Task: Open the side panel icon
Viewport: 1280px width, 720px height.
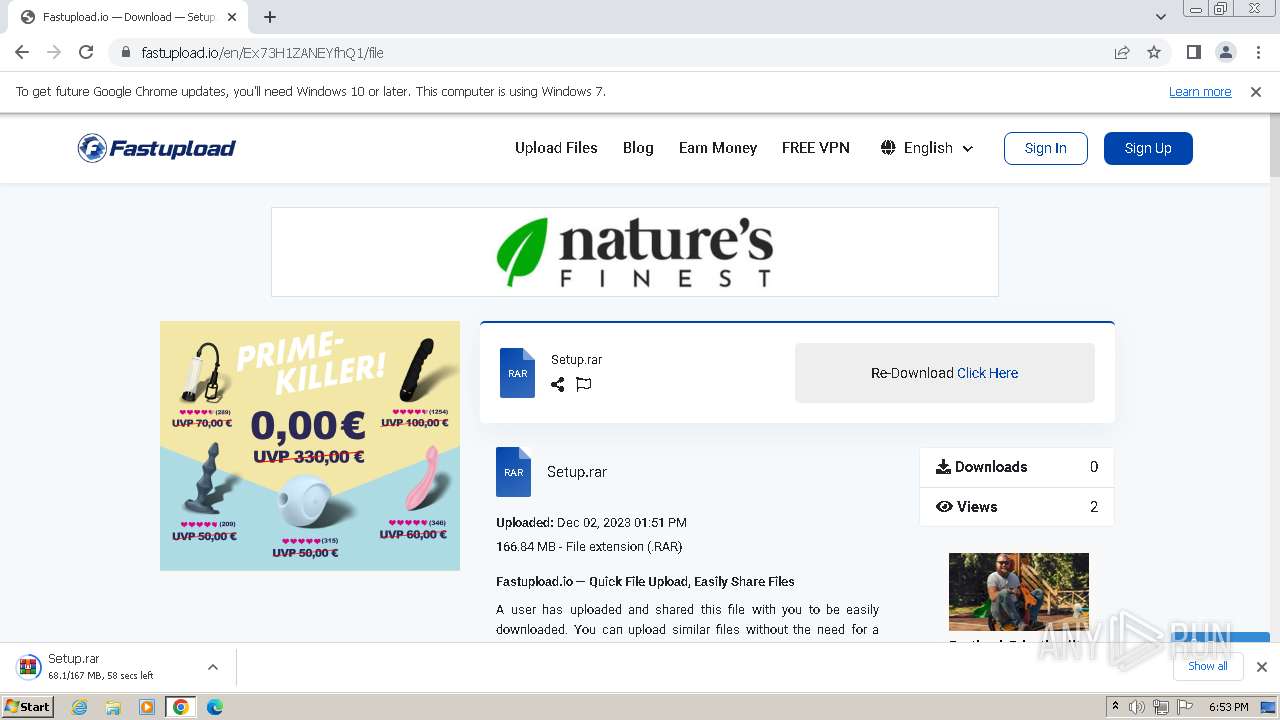Action: (1193, 52)
